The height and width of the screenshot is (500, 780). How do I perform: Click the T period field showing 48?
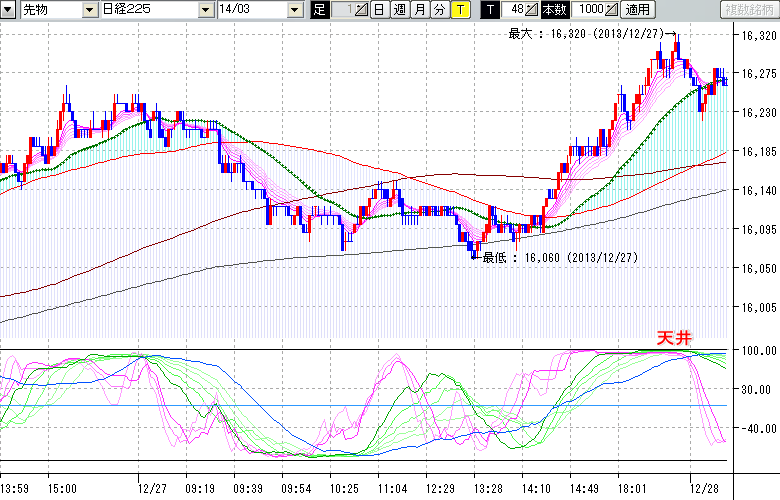click(513, 10)
